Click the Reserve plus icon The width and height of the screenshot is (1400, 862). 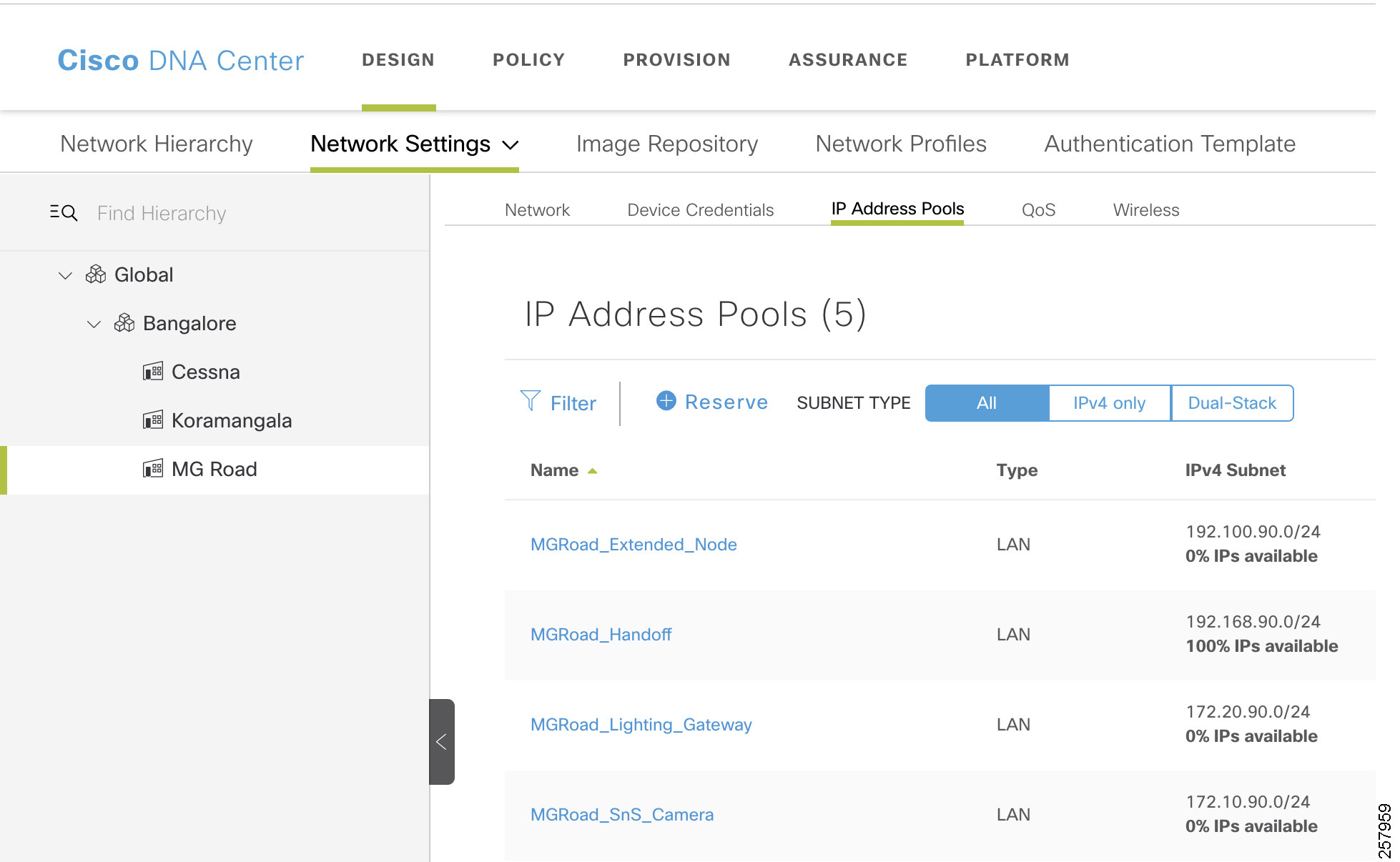click(x=666, y=401)
